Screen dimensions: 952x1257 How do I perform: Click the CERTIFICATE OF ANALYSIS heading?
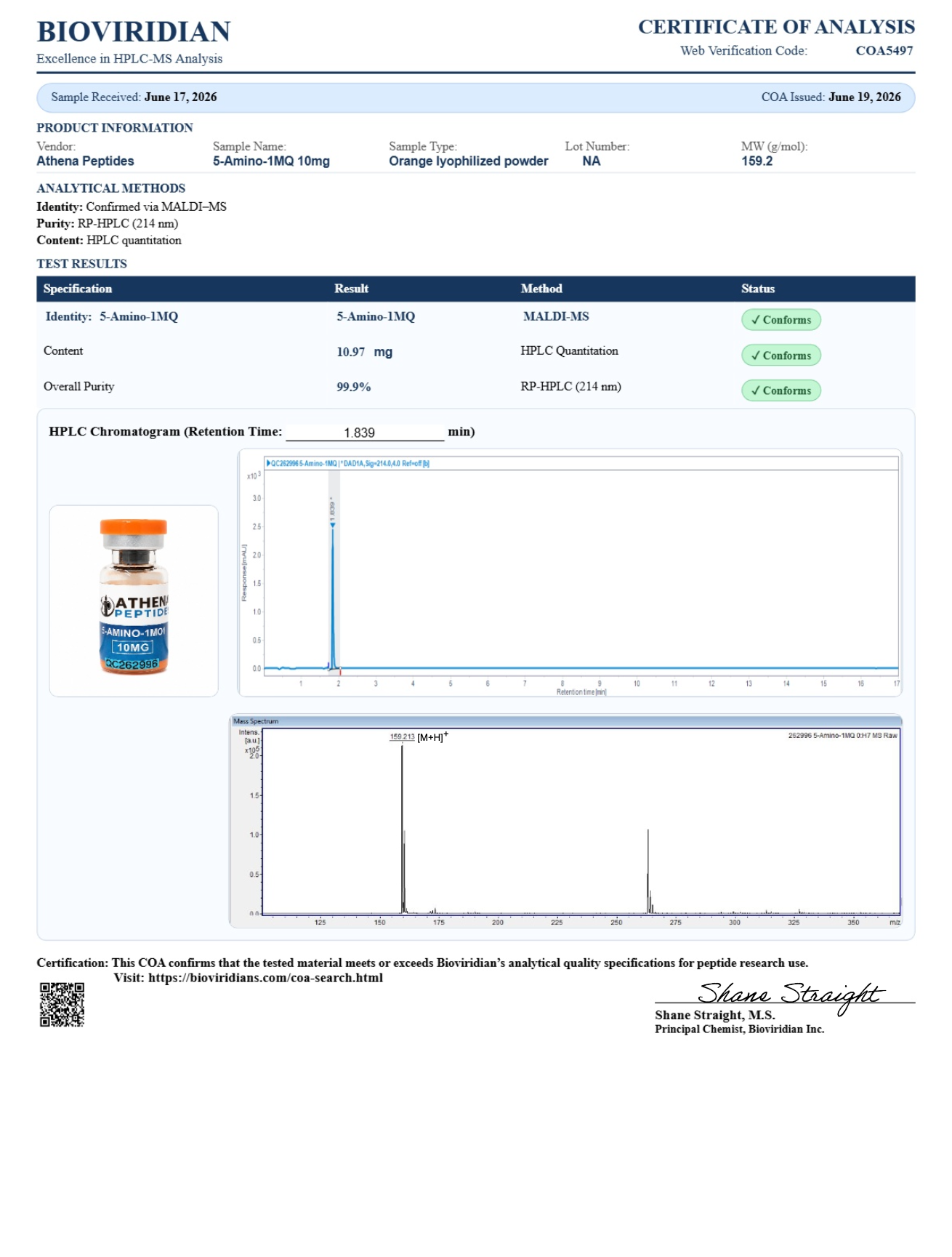tap(776, 27)
